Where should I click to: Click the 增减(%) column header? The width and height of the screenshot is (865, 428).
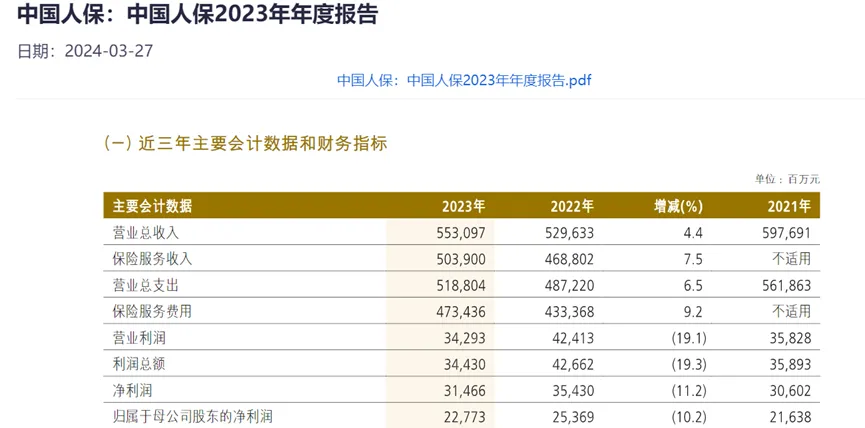679,206
